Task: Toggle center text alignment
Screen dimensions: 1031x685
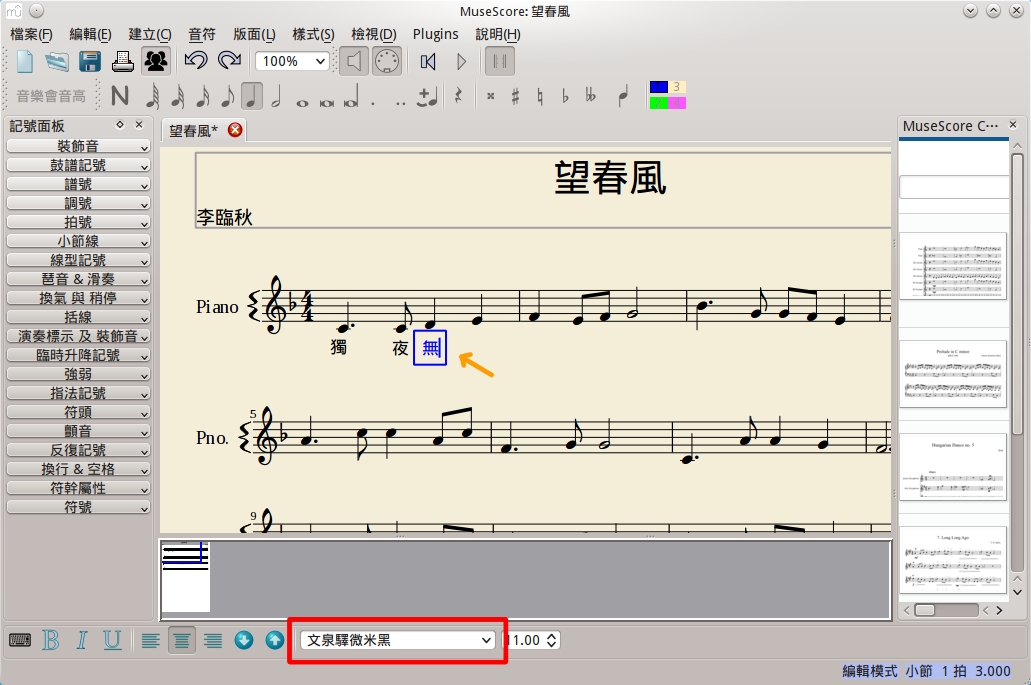Action: coord(181,640)
